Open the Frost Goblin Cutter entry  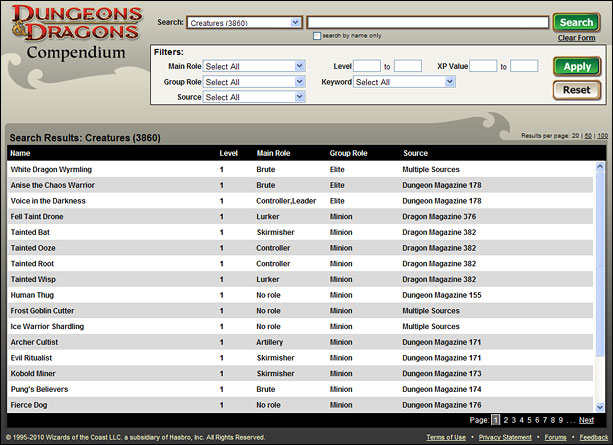click(43, 311)
